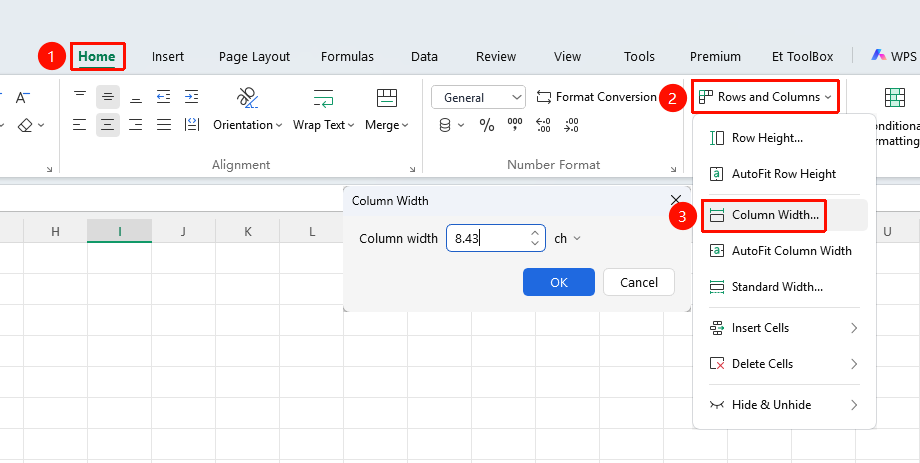Click the Bottom Align icon
The height and width of the screenshot is (463, 920).
click(x=136, y=97)
